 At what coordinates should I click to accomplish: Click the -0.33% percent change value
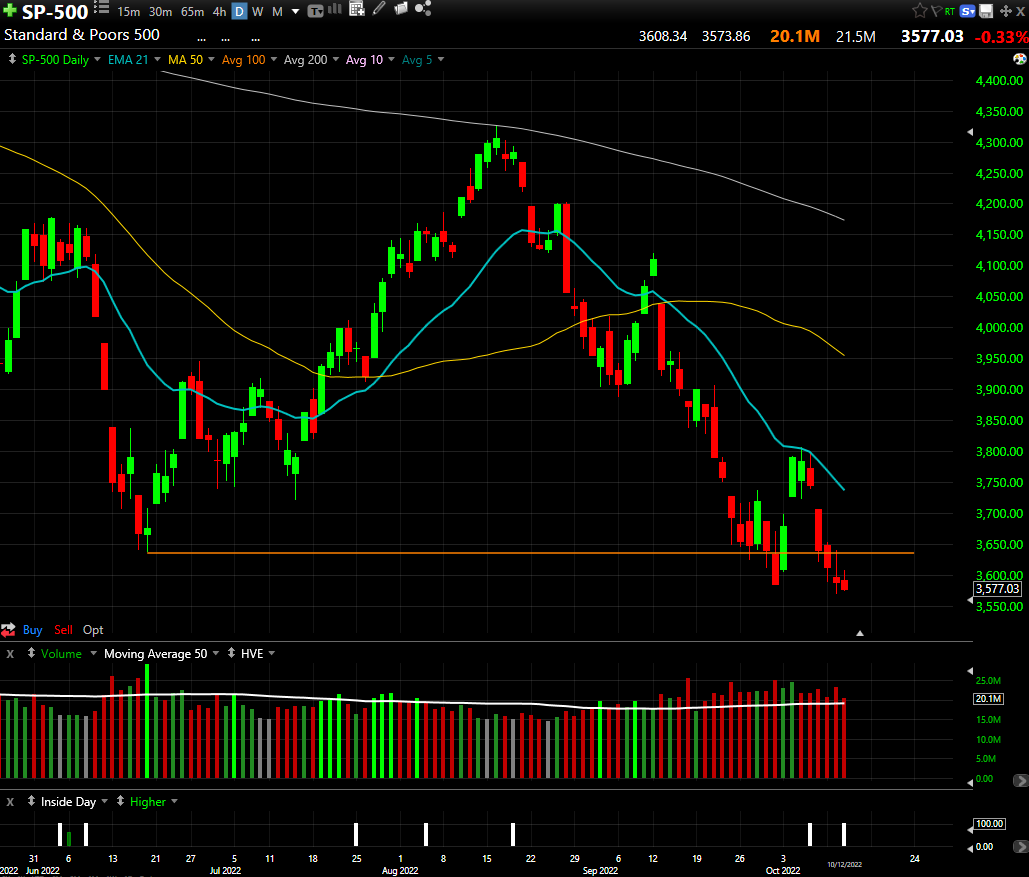tap(1001, 37)
